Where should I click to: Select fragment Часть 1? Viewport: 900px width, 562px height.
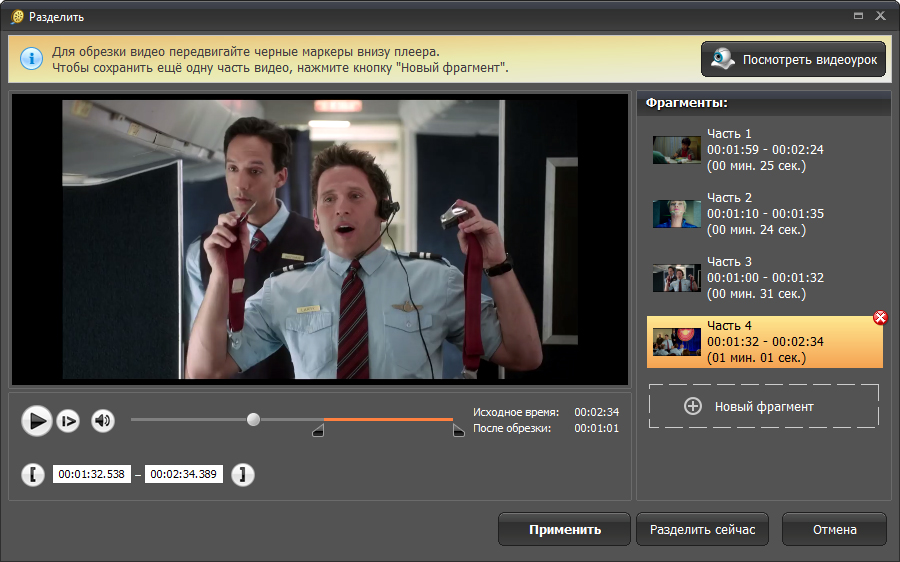(765, 150)
